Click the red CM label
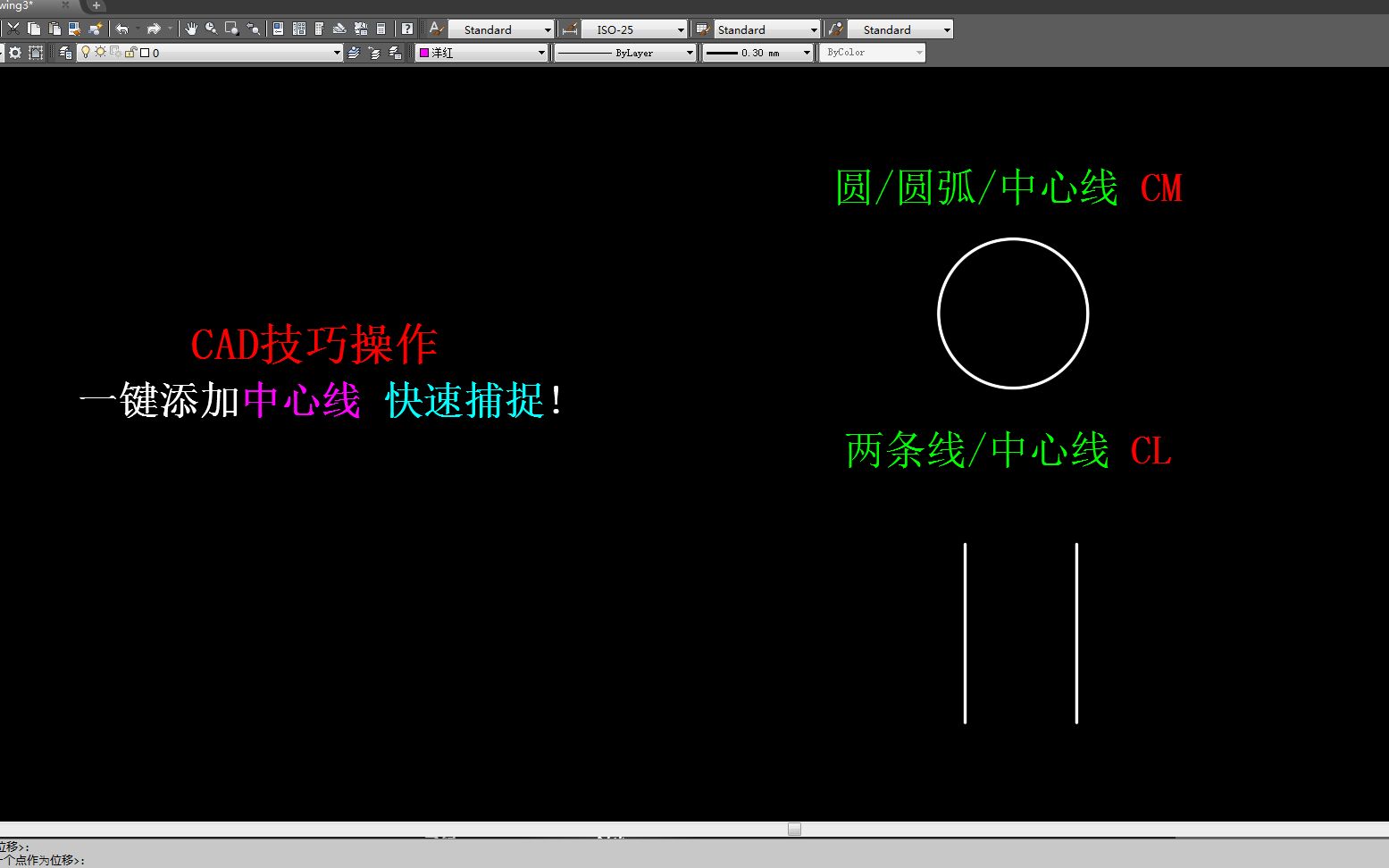Image resolution: width=1389 pixels, height=868 pixels. tap(1161, 188)
